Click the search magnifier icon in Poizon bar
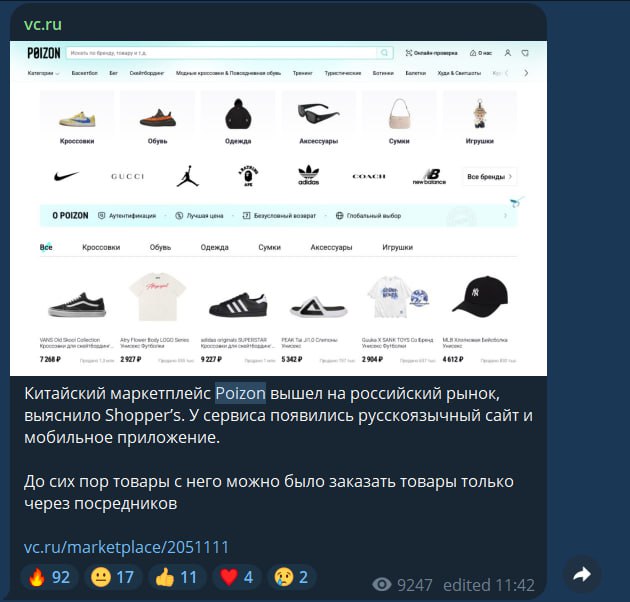630x602 pixels. click(385, 53)
